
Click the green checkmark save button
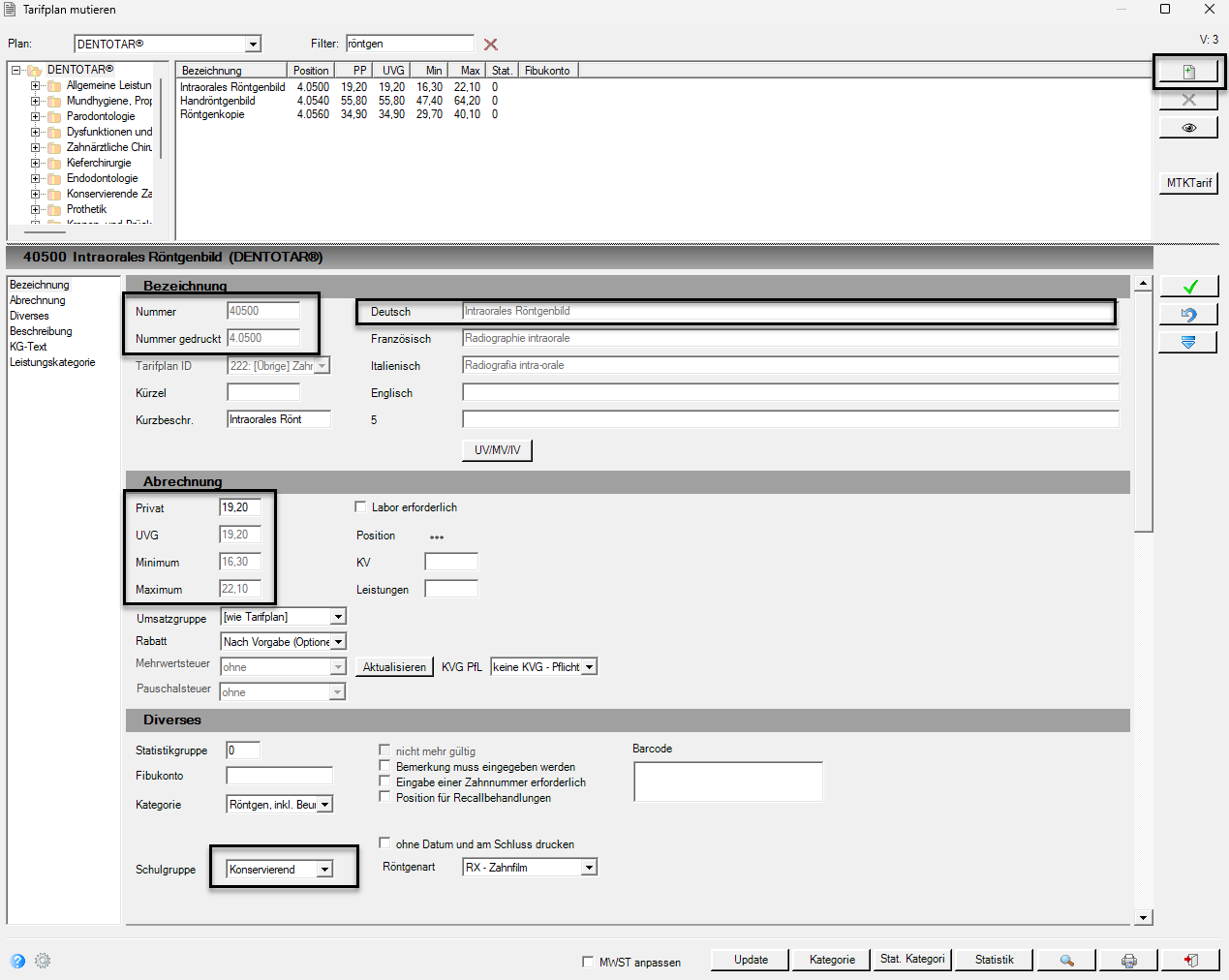[1188, 287]
